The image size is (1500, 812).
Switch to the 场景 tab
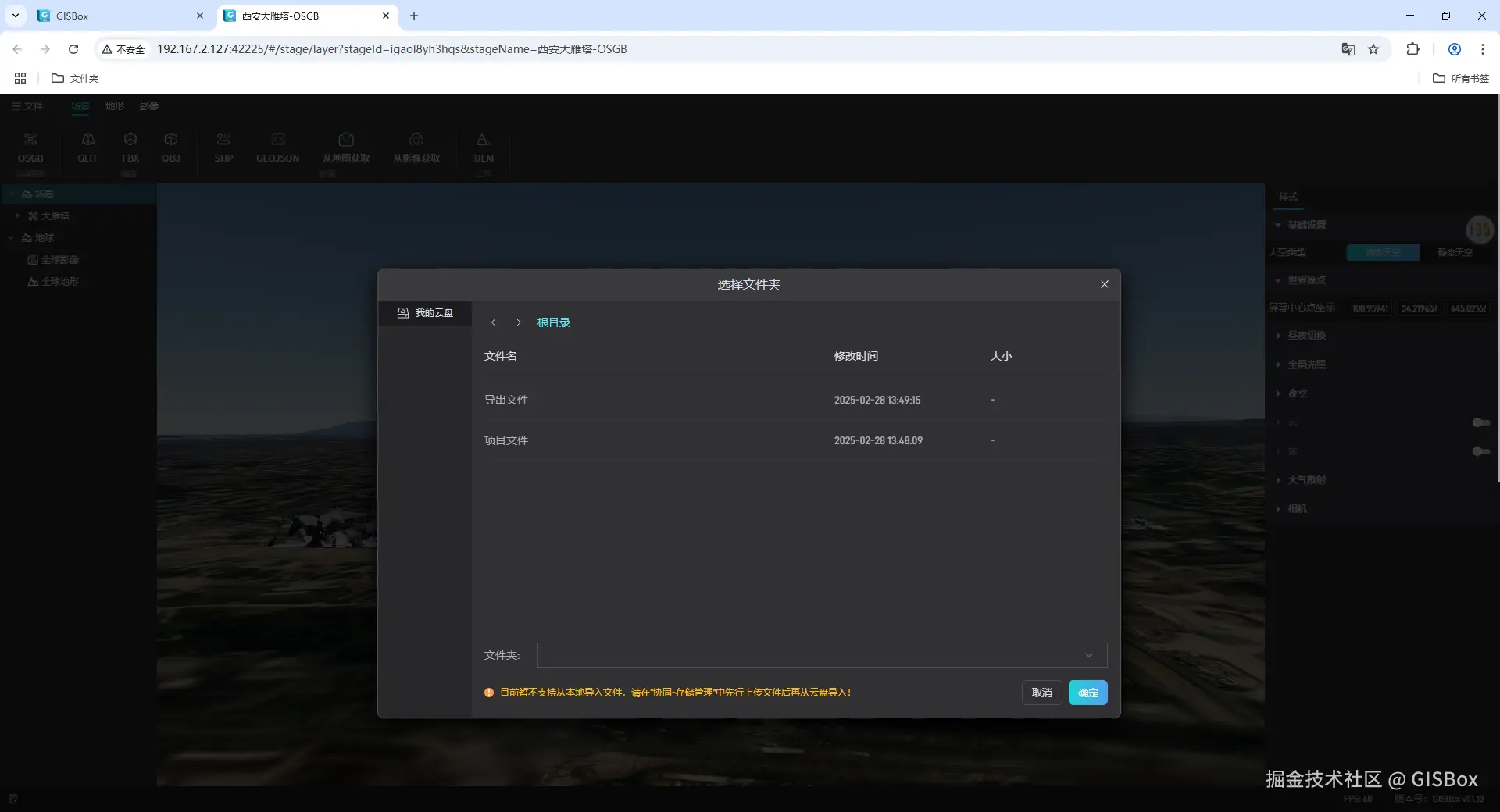coord(80,105)
